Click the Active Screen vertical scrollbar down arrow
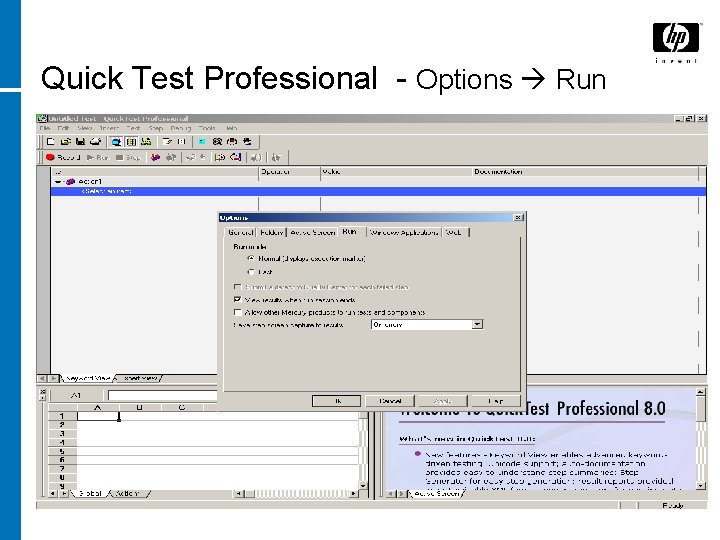 point(701,485)
